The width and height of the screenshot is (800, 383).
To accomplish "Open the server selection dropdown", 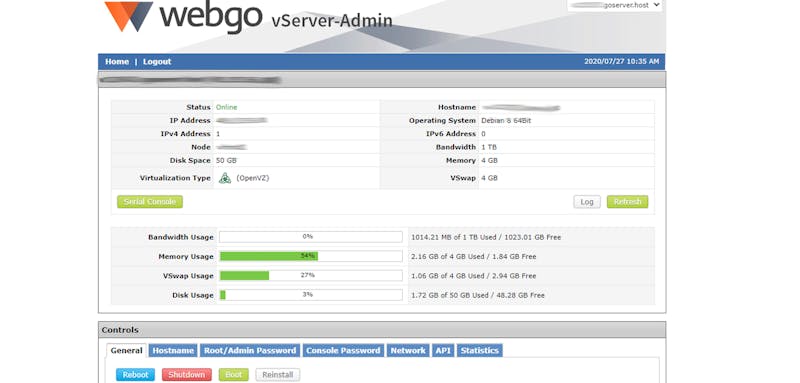I will [x=615, y=5].
